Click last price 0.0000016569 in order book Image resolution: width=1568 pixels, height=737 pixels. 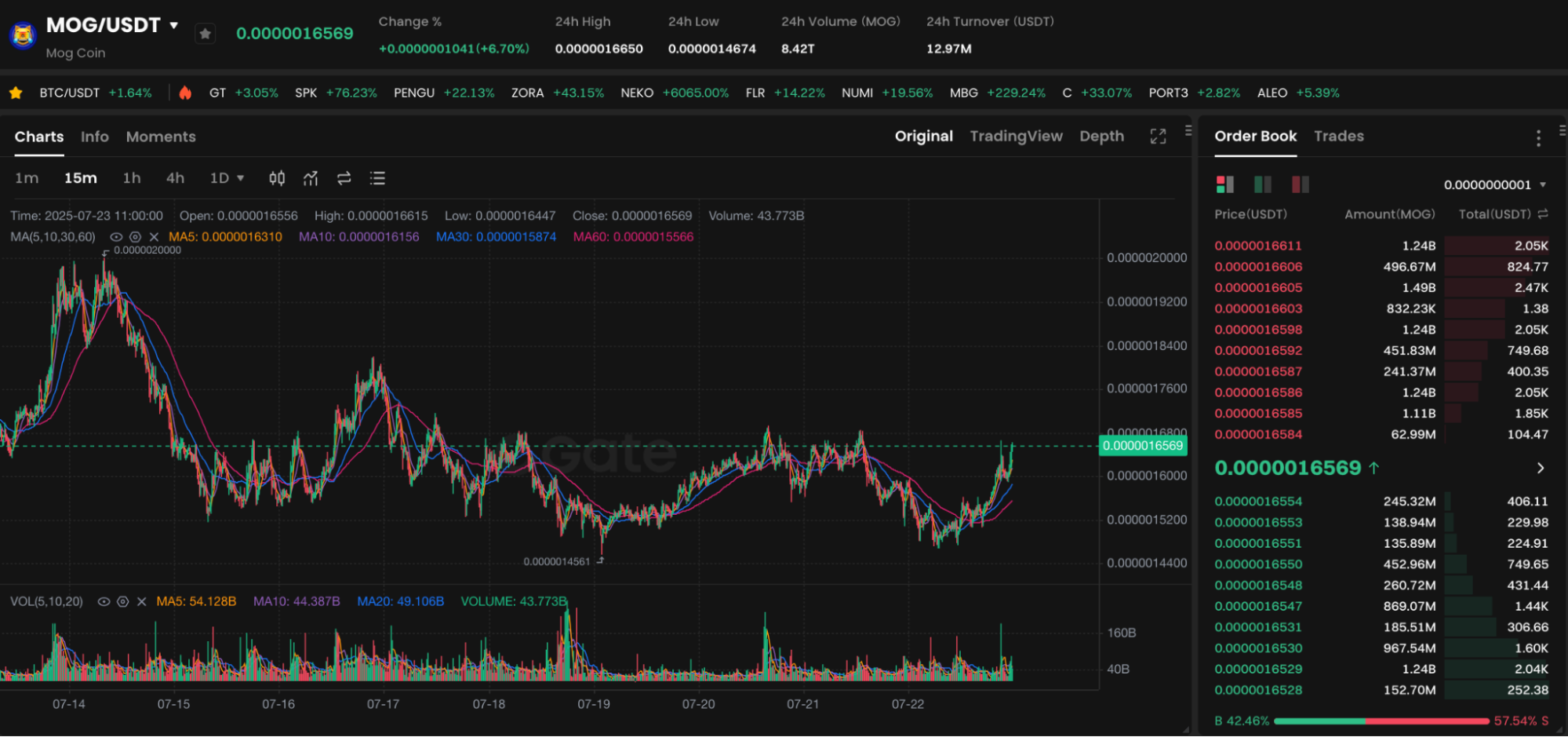coord(1288,468)
